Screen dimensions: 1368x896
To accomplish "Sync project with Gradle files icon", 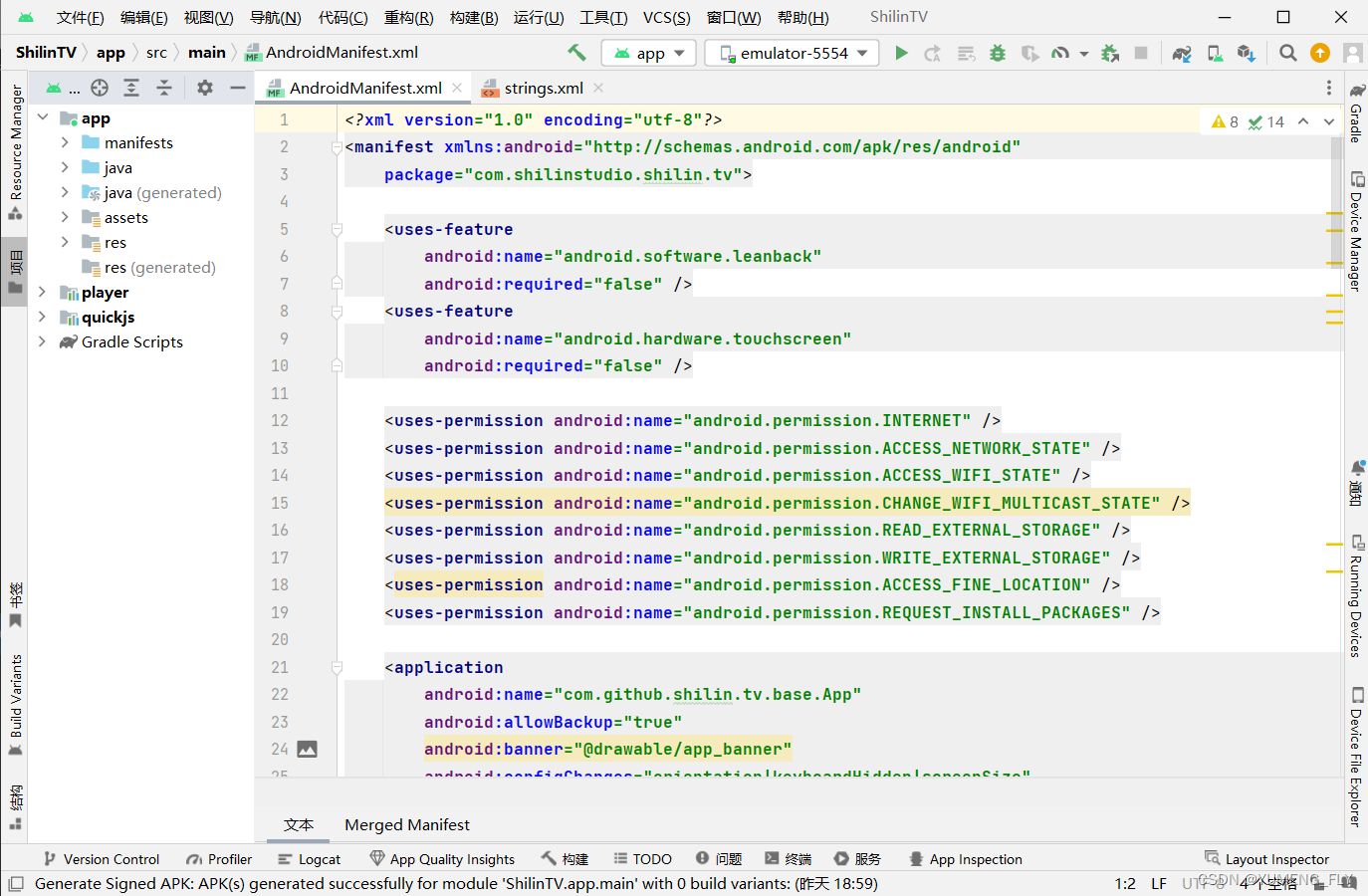I will click(1182, 53).
